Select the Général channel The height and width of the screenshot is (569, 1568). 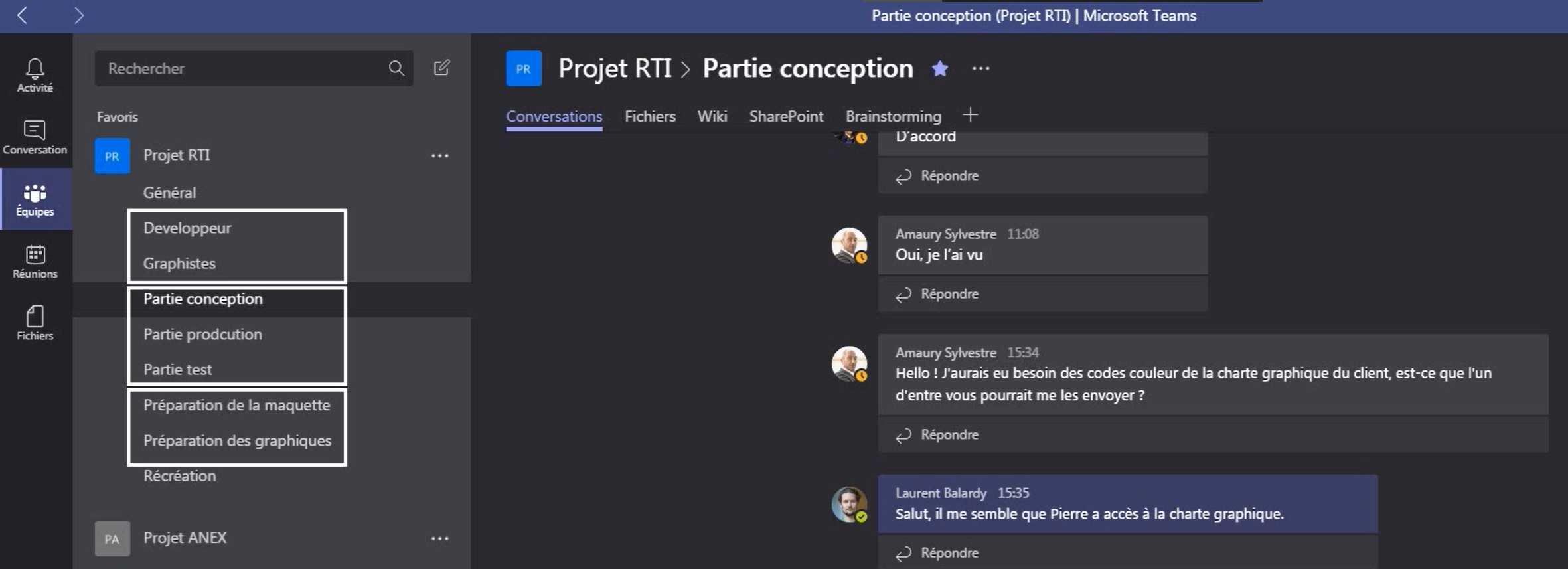click(x=170, y=192)
